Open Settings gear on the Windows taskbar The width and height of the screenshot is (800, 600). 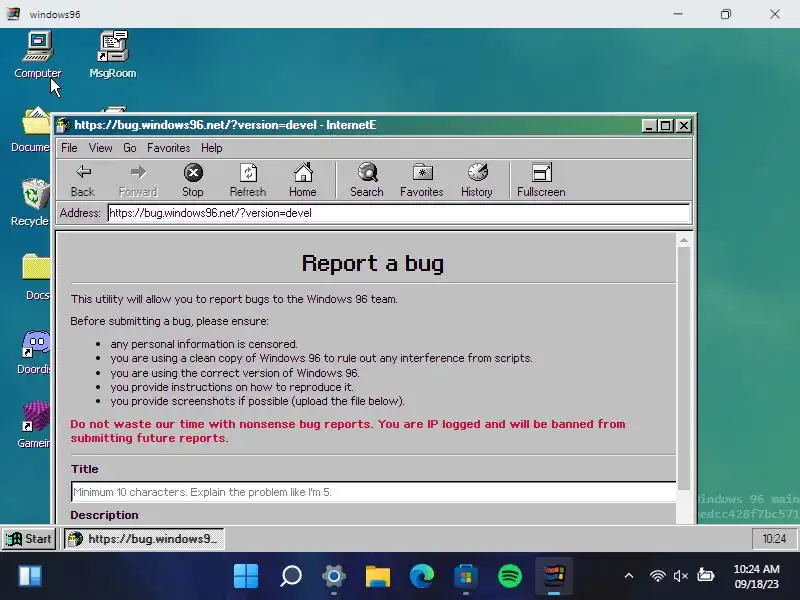tap(334, 576)
